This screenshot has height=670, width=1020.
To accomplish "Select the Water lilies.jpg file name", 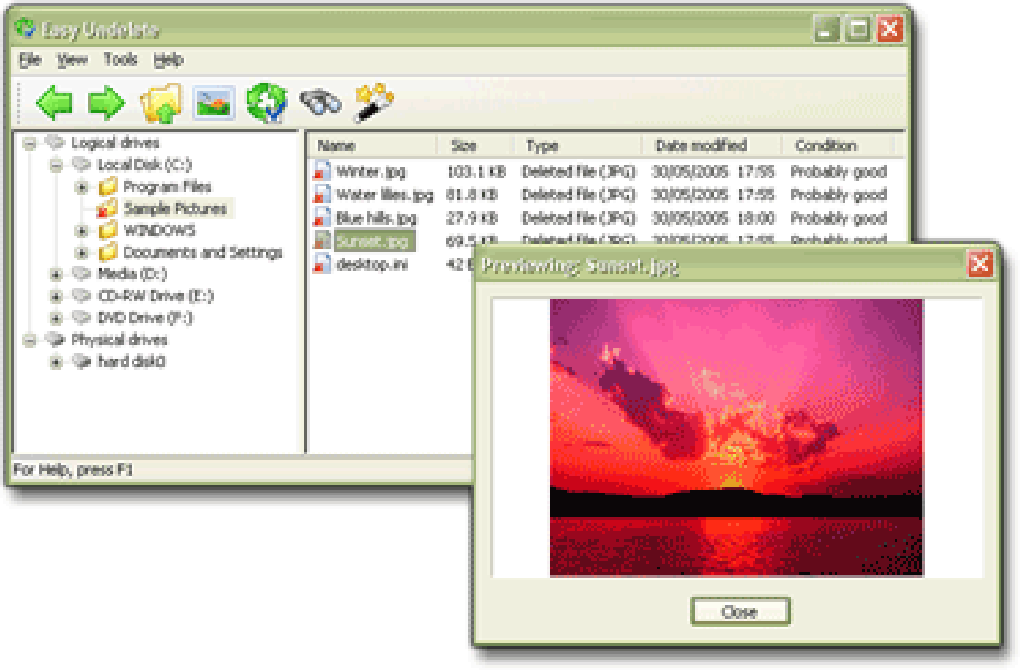I will click(x=384, y=194).
